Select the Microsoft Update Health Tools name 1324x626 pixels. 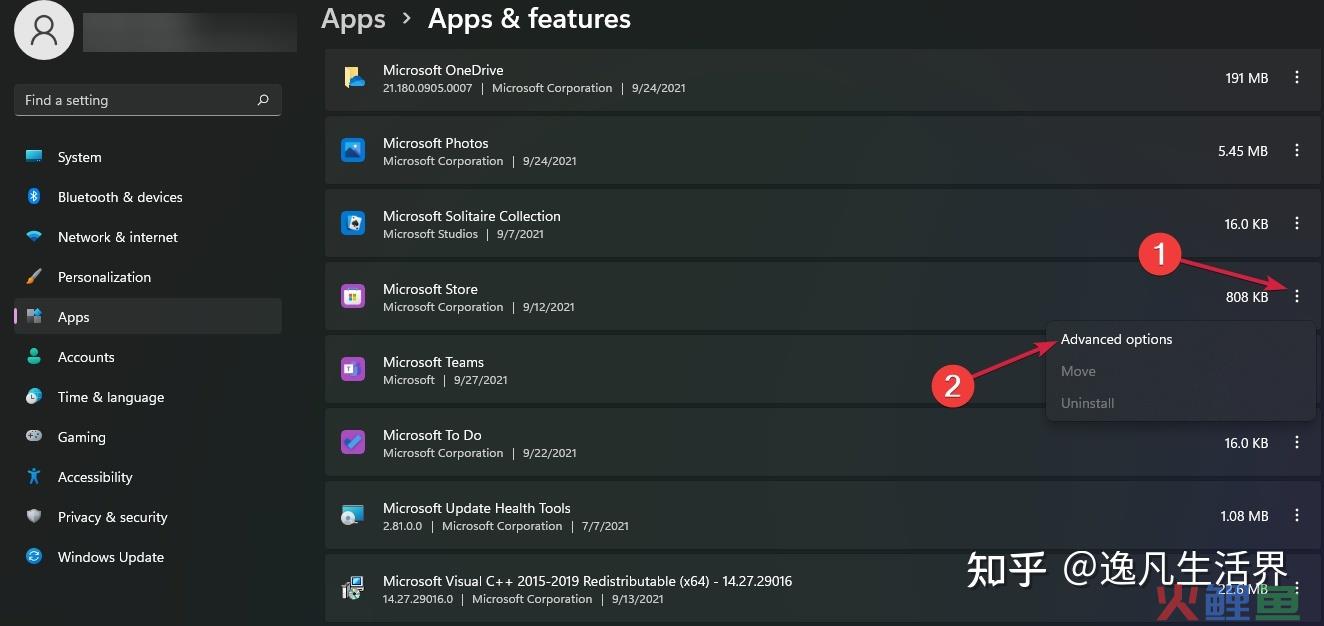pyautogui.click(x=477, y=508)
